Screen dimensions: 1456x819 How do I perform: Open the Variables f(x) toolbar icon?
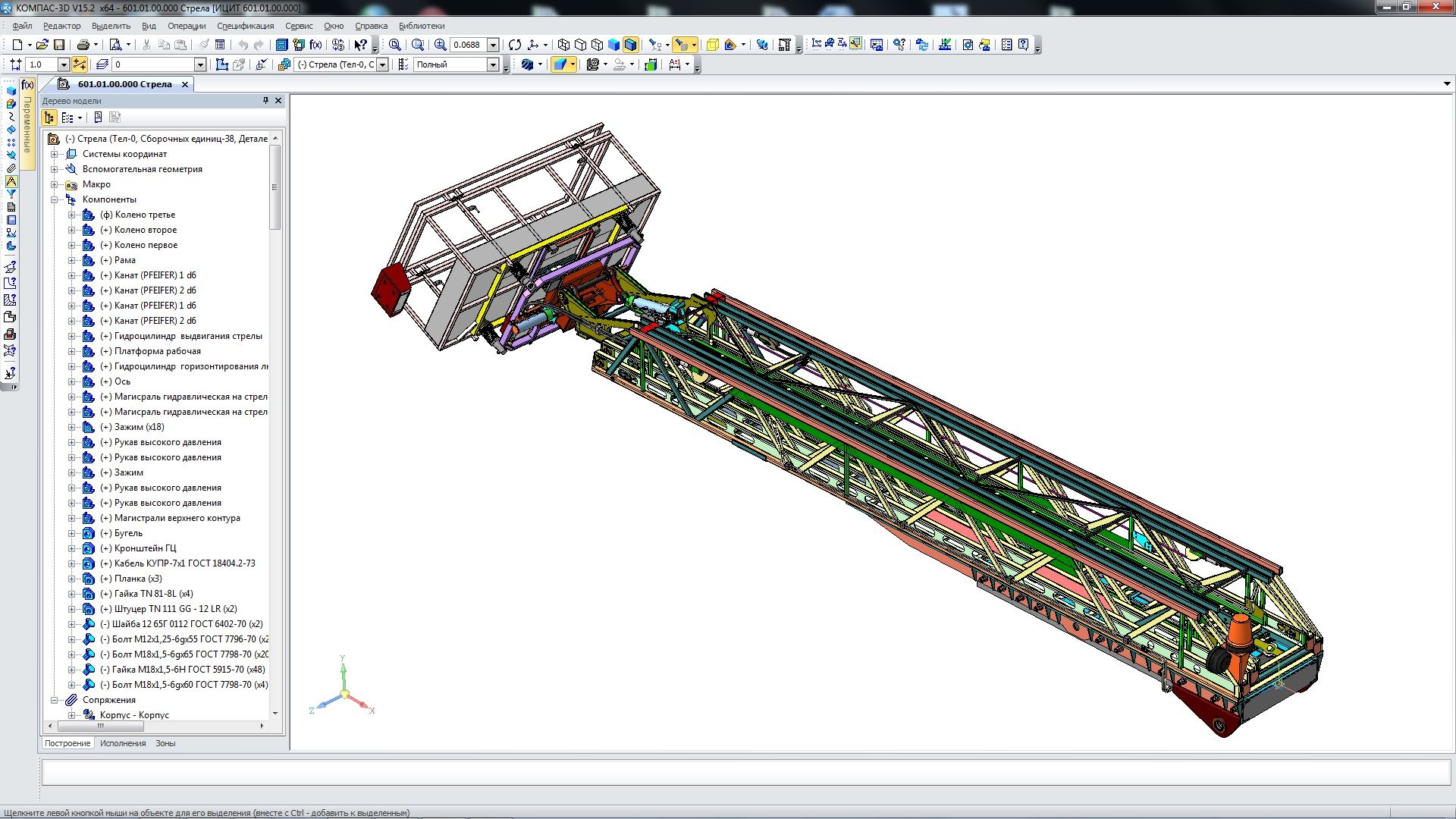[315, 45]
